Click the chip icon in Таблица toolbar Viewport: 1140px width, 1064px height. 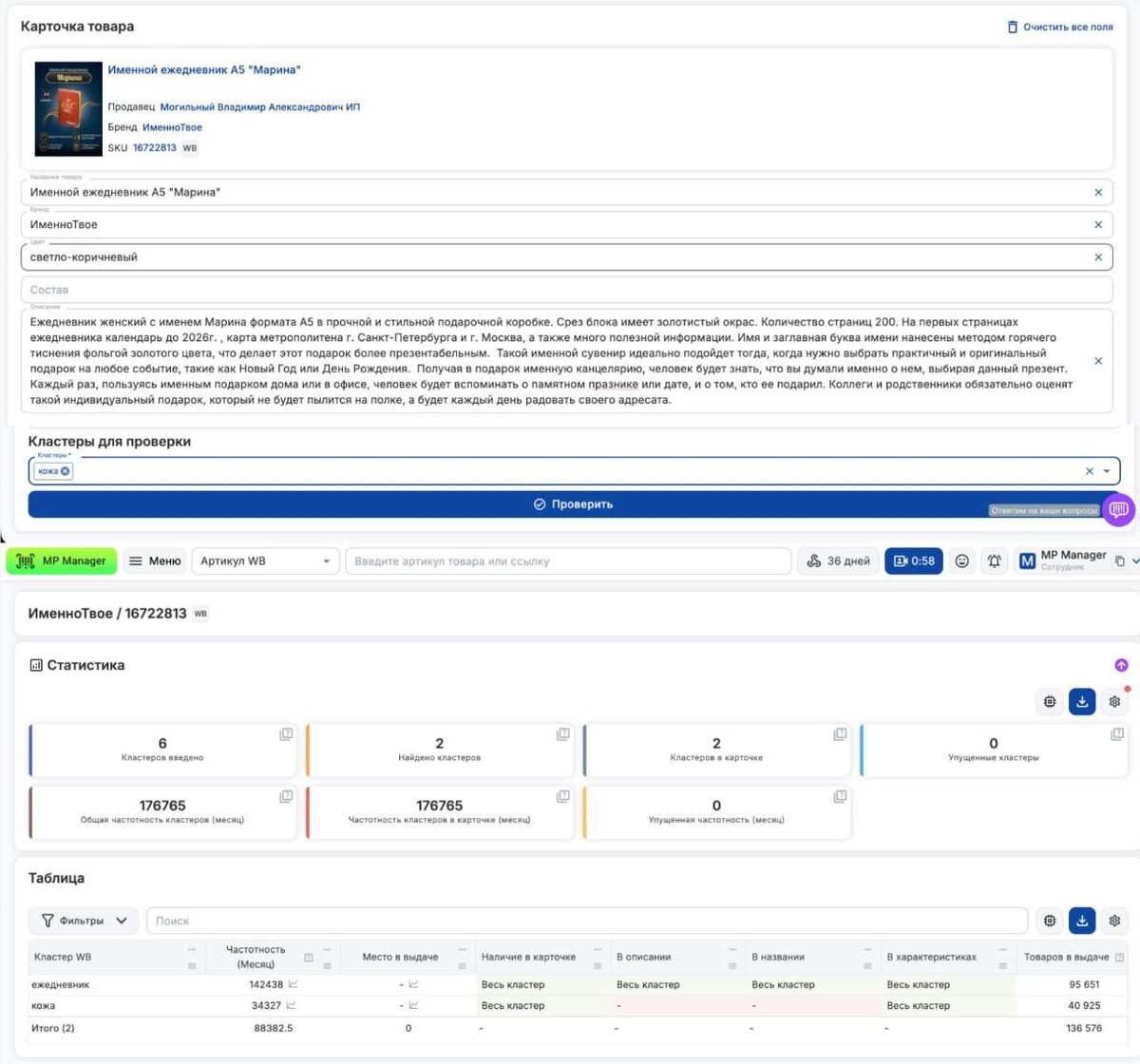1050,920
